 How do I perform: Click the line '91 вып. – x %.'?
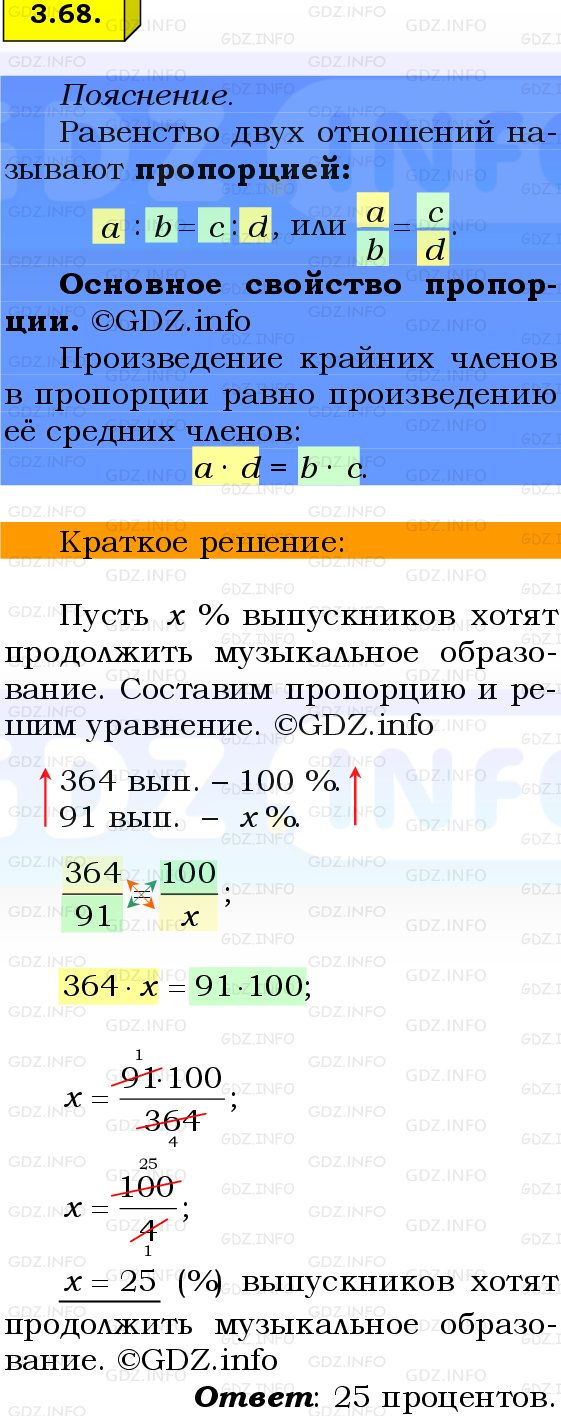click(180, 818)
